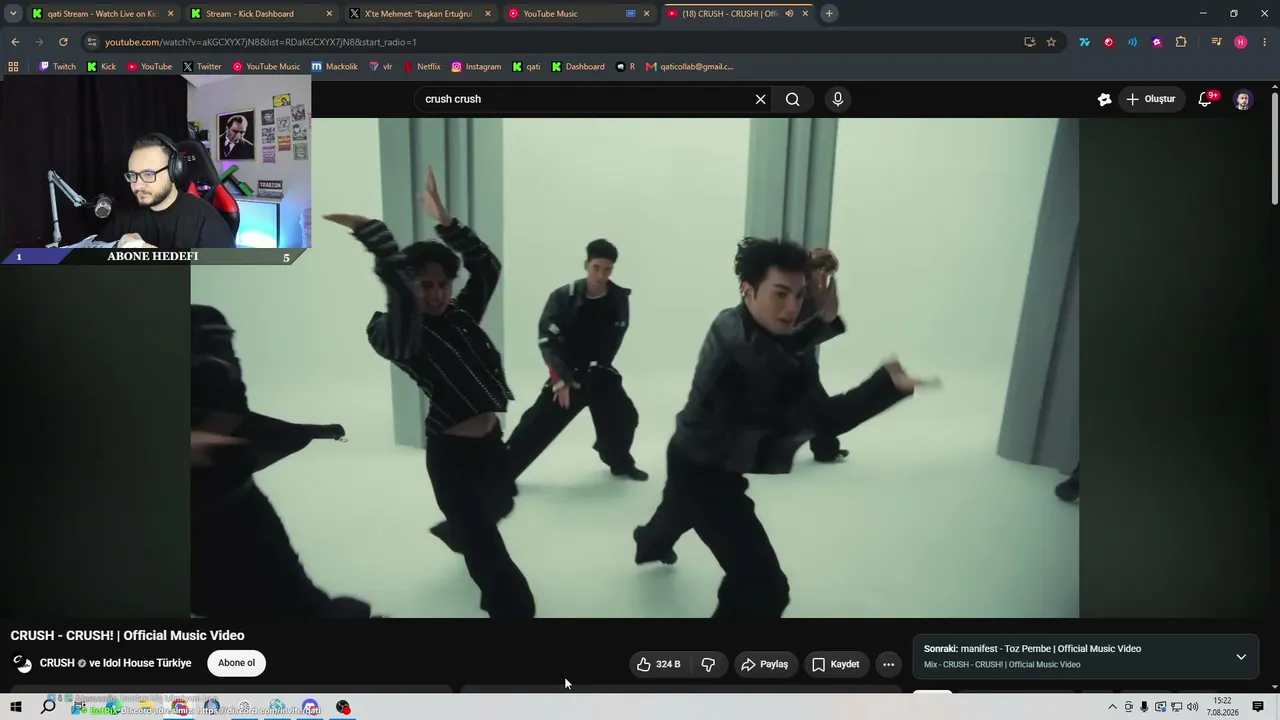This screenshot has height=720, width=1280.
Task: Close the YouTube Music tab
Action: pyautogui.click(x=646, y=14)
